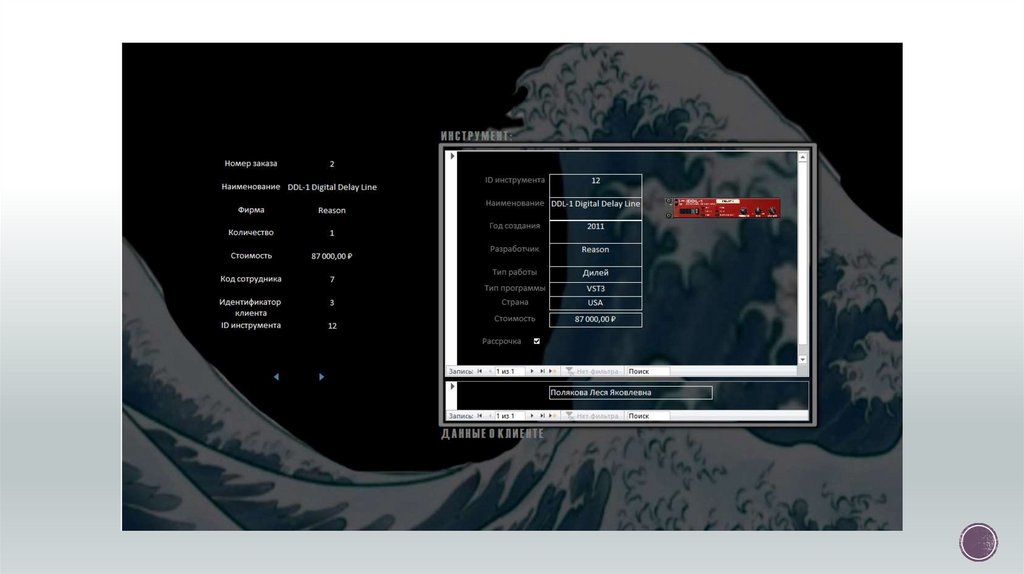Jump to first record in client subform
The width and height of the screenshot is (1024, 574).
pos(479,416)
